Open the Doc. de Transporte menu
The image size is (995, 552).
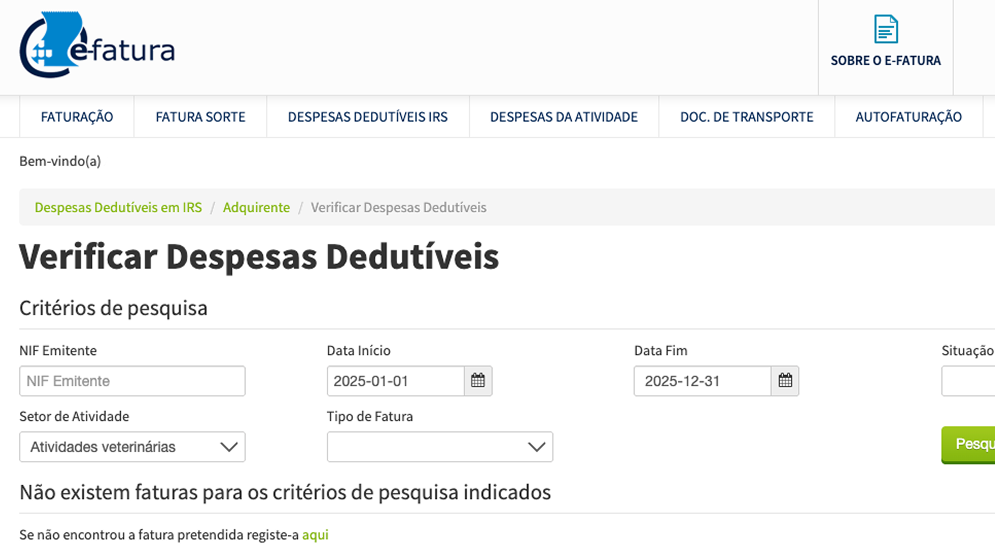pos(746,117)
